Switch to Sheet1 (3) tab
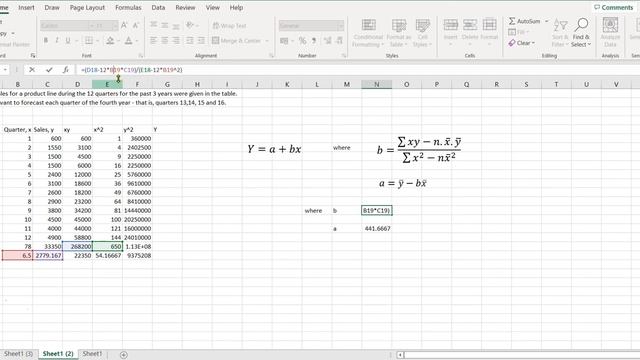Viewport: 640px width, 360px height. [18, 354]
